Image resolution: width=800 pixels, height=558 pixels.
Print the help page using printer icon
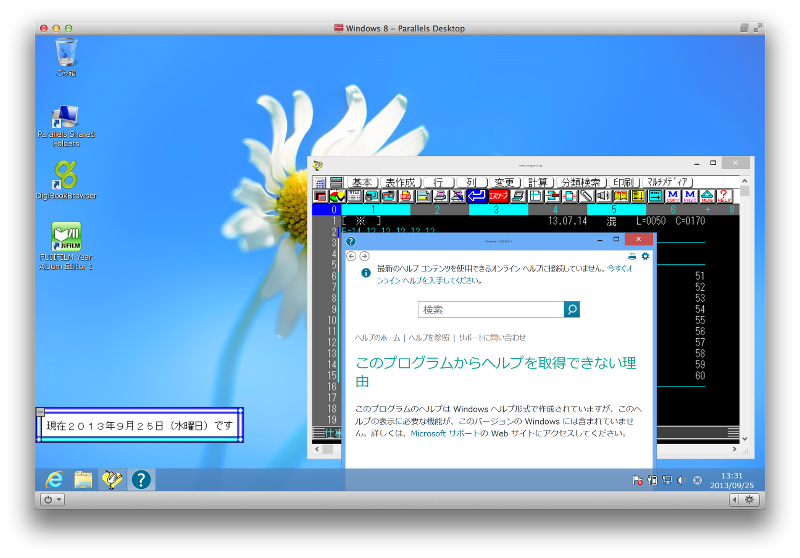pos(632,256)
